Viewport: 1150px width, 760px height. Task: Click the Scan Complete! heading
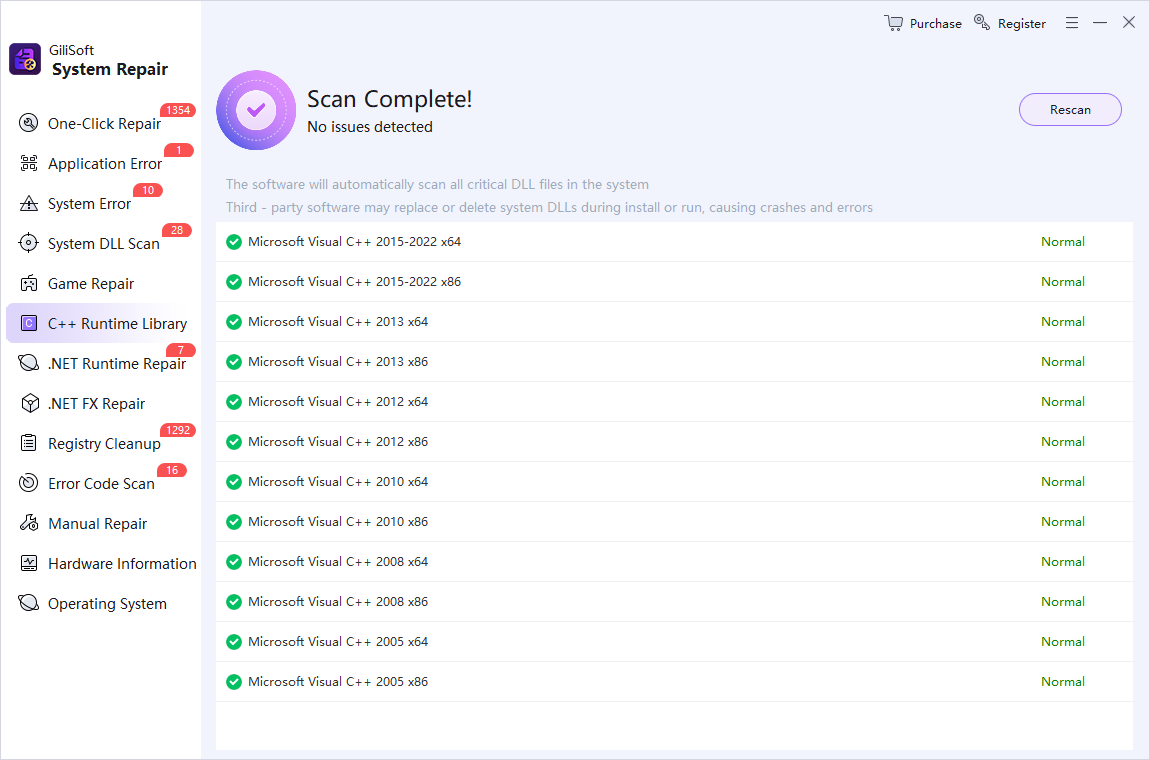point(389,99)
